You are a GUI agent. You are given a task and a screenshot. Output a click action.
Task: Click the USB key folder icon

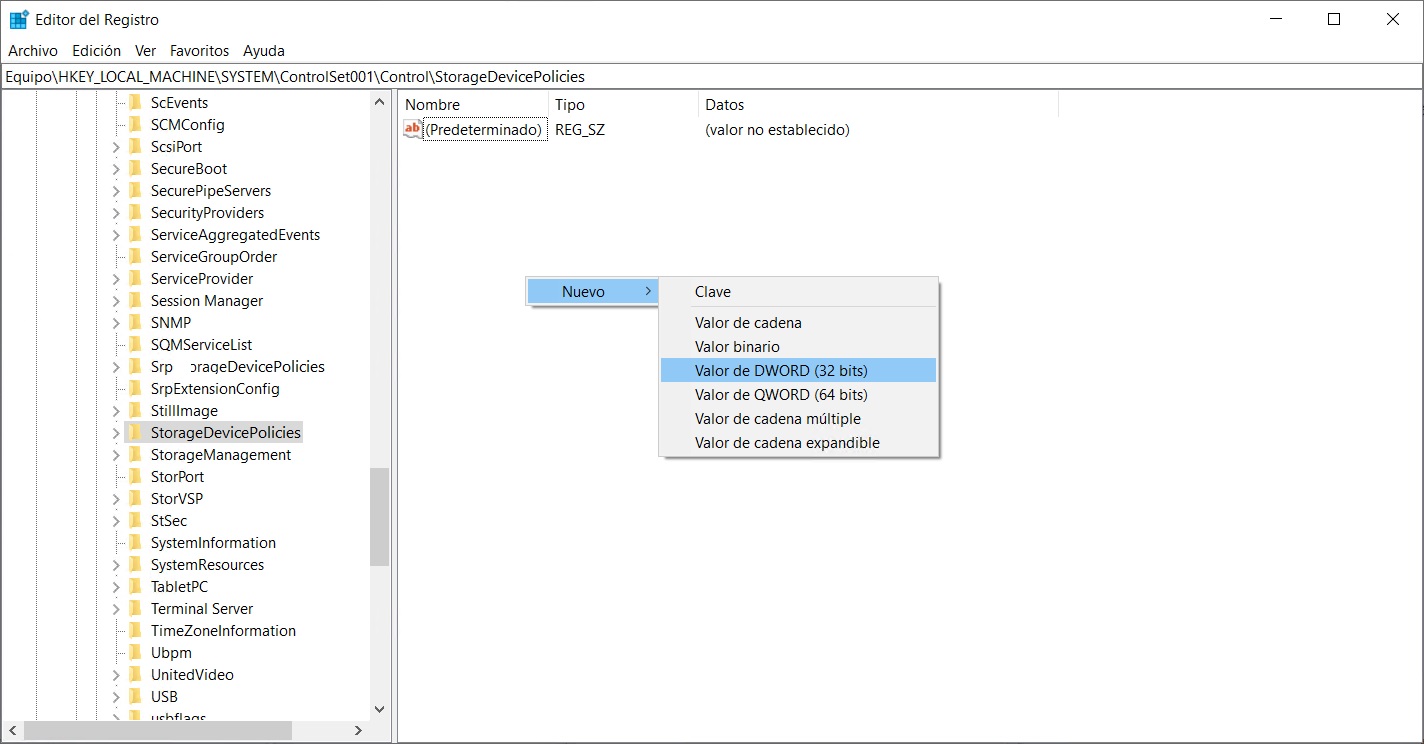click(x=135, y=697)
